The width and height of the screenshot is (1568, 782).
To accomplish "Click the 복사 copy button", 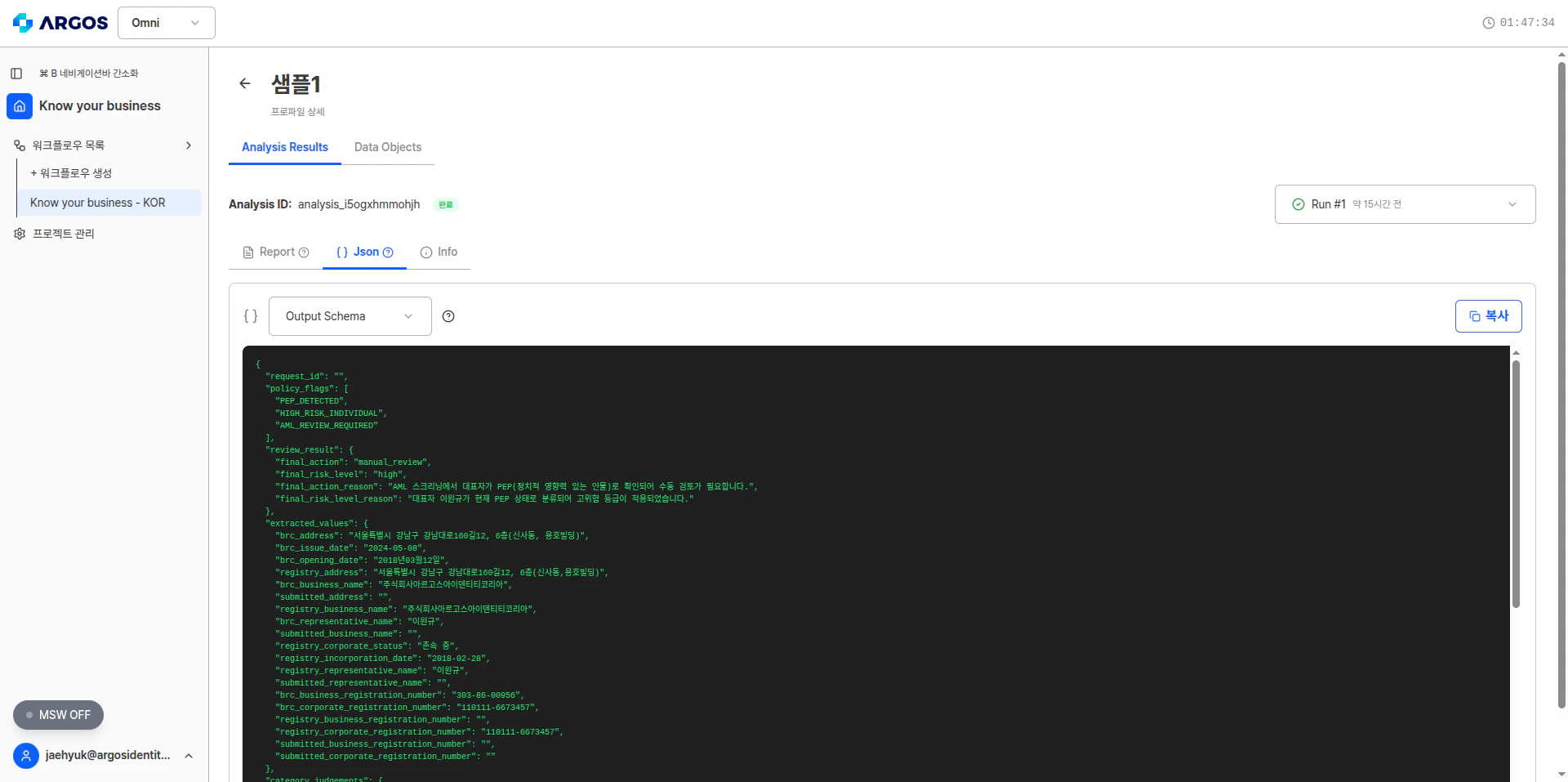I will point(1488,316).
